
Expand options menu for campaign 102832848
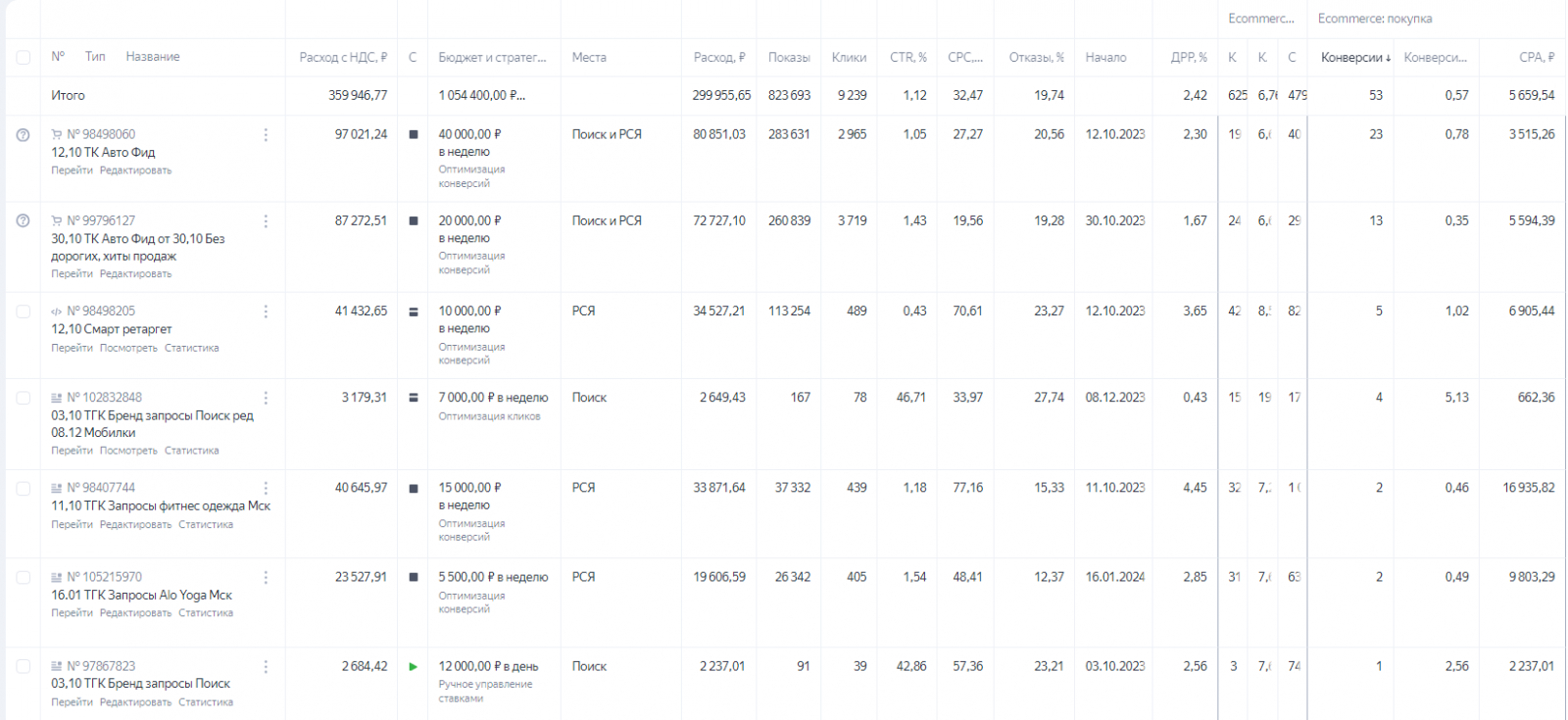point(266,398)
